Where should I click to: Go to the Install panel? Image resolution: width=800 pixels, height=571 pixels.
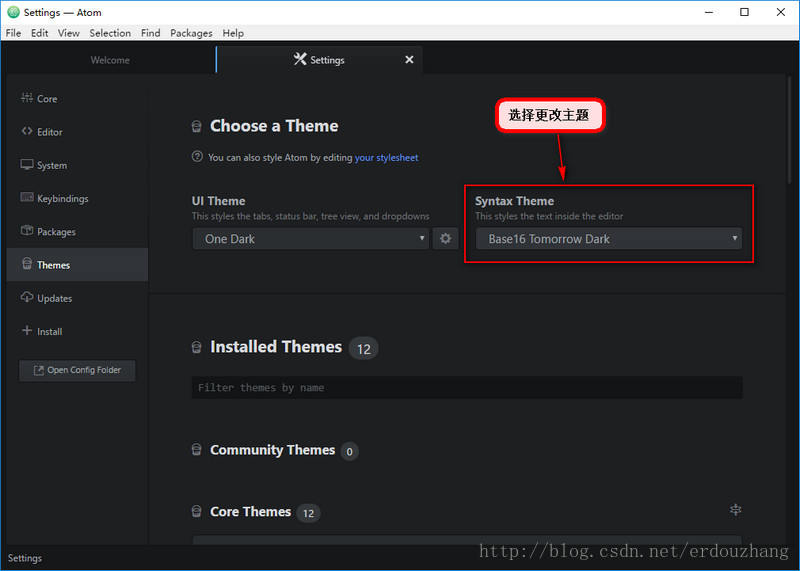(77, 331)
